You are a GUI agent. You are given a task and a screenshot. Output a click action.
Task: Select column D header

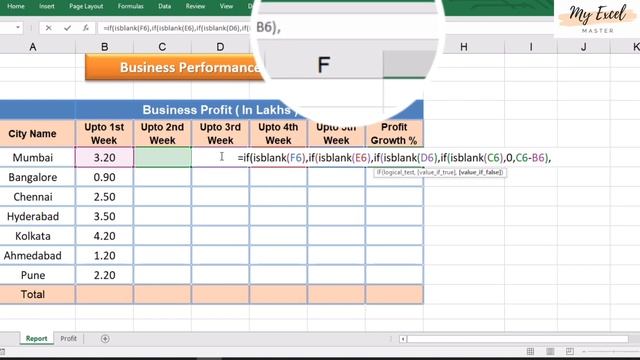coord(220,47)
